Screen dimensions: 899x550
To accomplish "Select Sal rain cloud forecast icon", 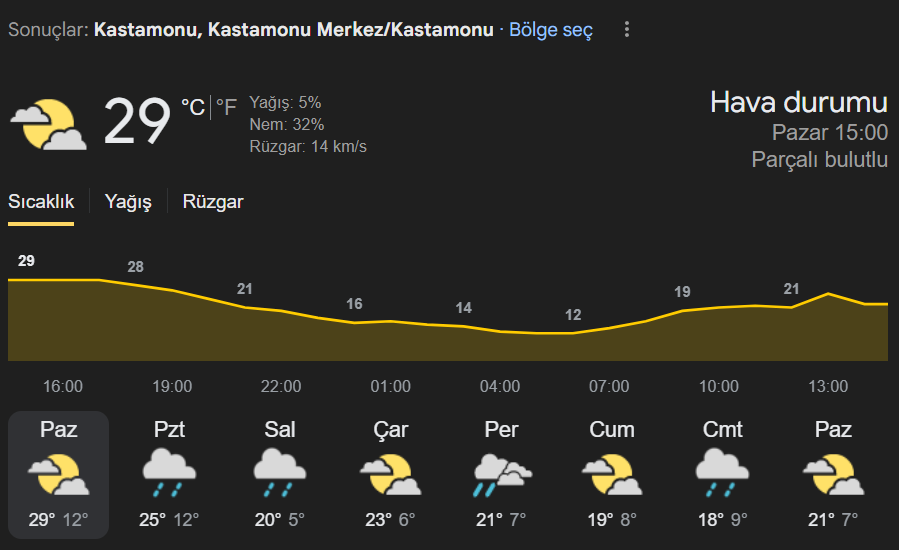I will coord(280,473).
